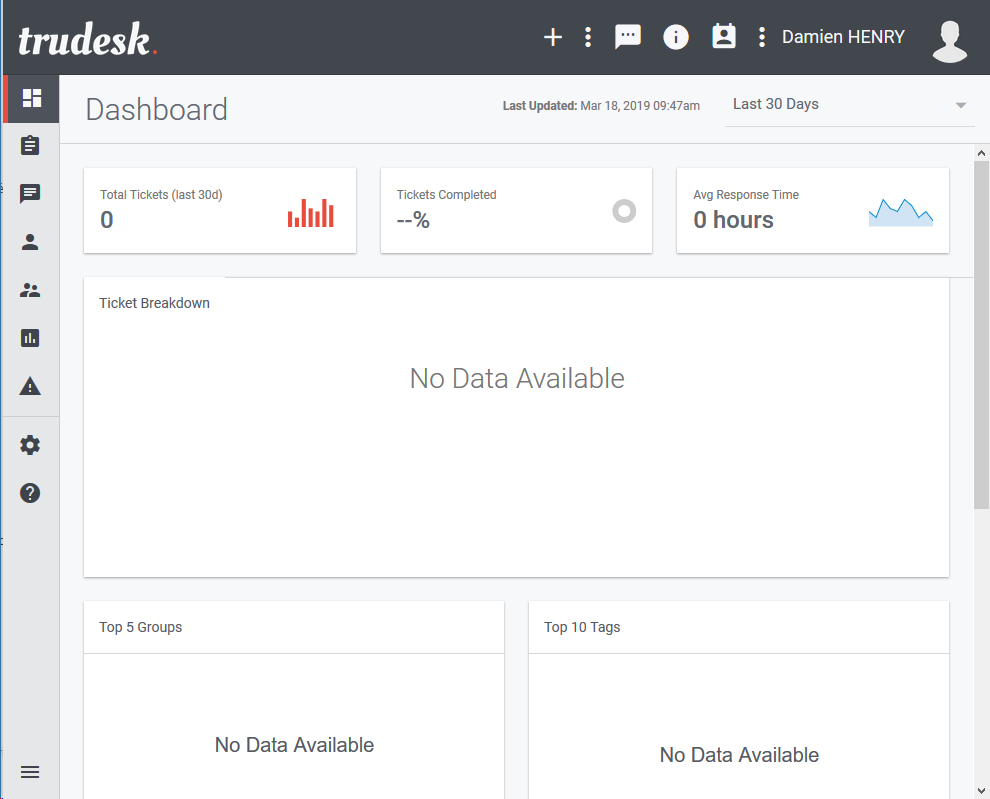Open the vertical dots menu beside Damien HENRY

tap(762, 37)
